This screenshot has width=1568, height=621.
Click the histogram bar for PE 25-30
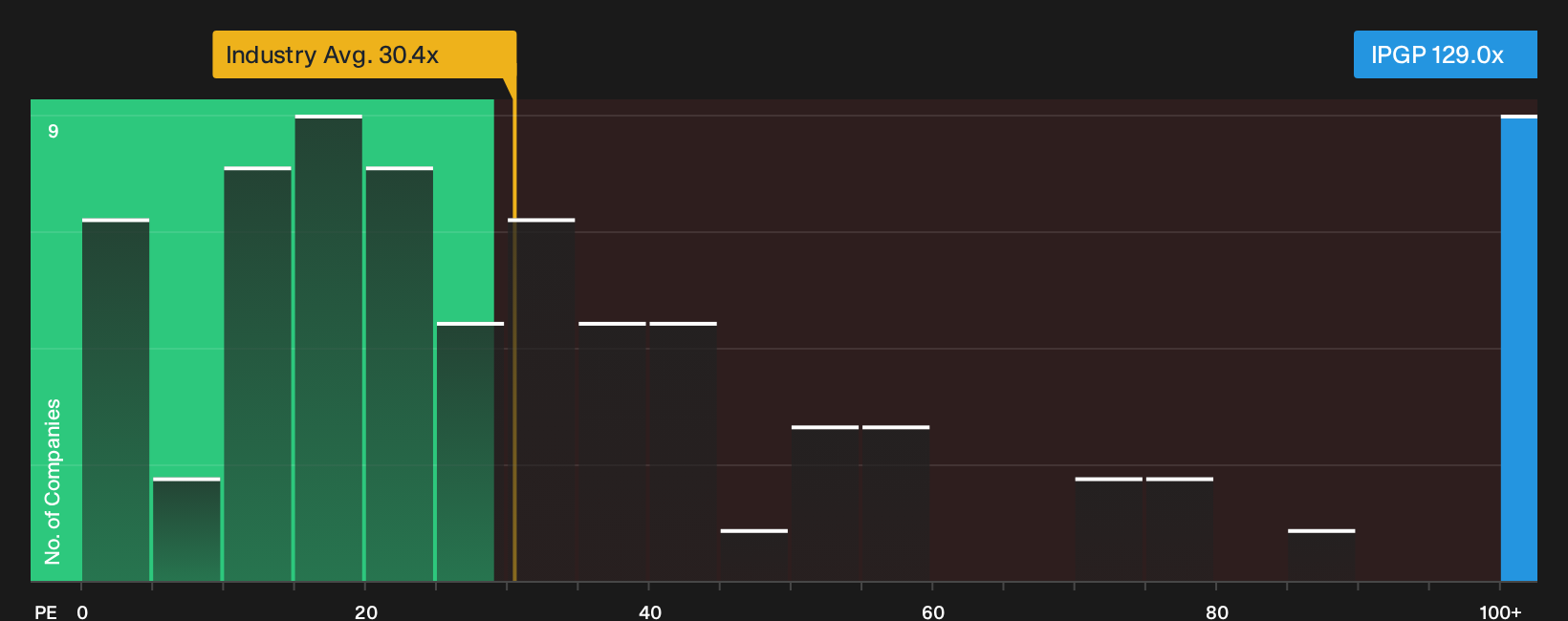470,452
